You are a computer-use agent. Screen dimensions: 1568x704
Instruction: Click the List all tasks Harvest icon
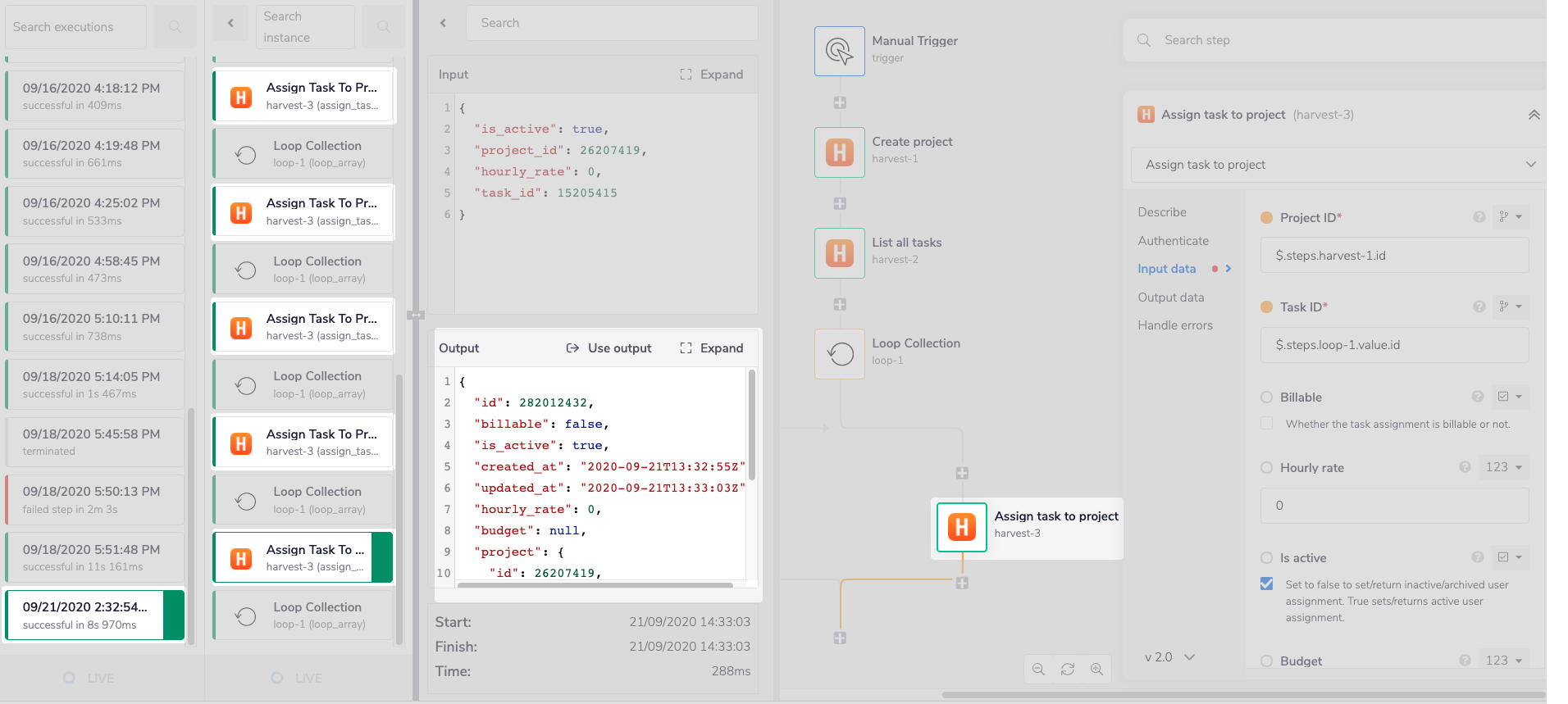(839, 253)
